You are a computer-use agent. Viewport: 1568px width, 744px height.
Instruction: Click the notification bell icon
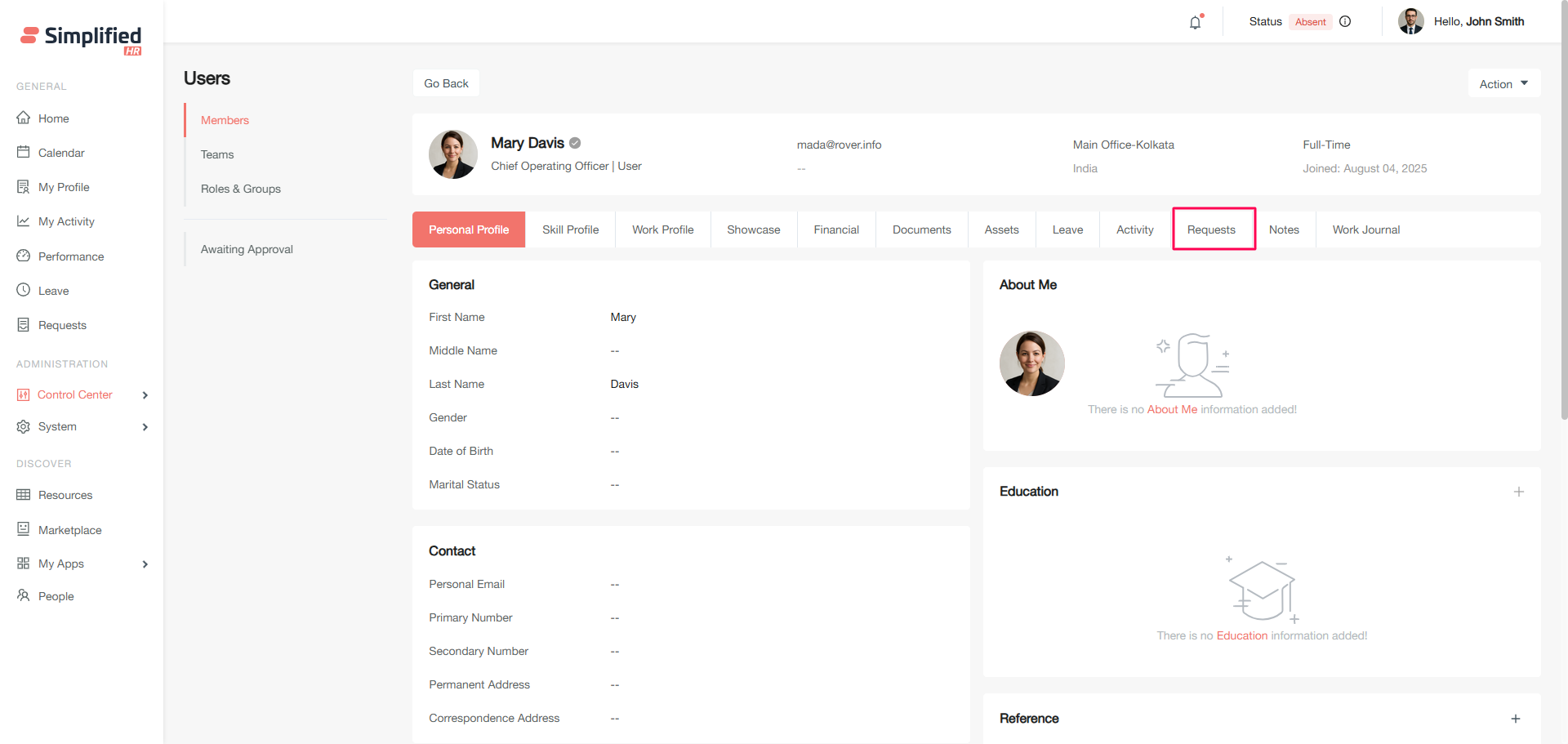1195,22
